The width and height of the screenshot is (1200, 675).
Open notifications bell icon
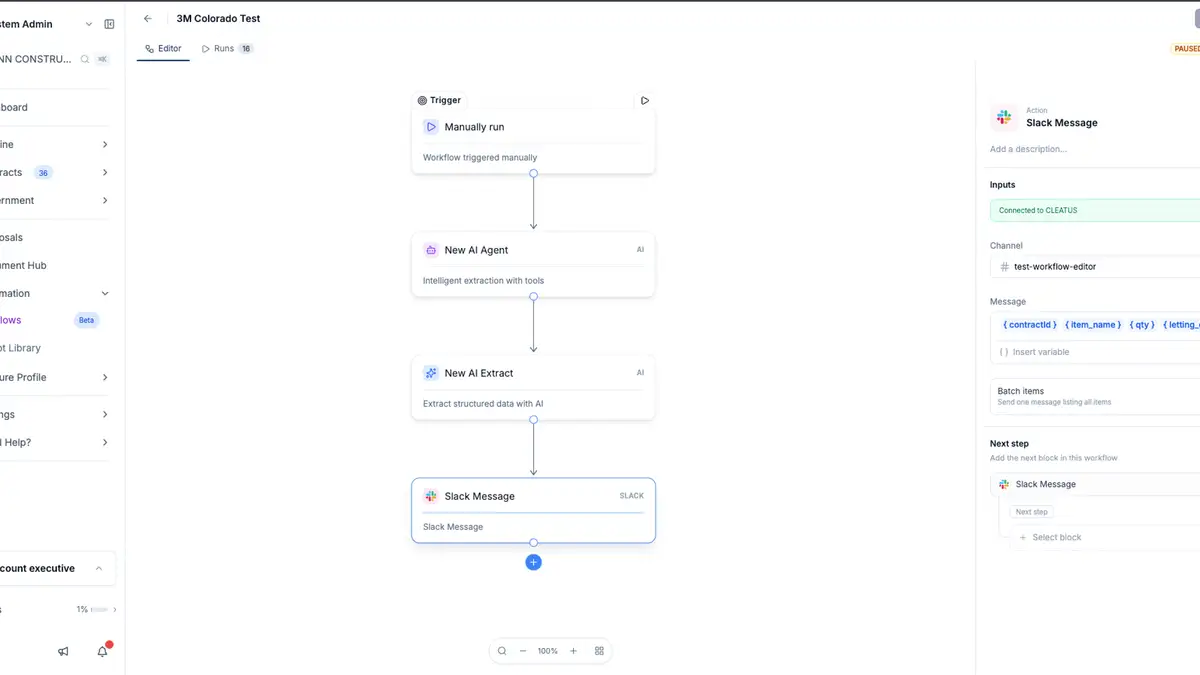click(102, 651)
